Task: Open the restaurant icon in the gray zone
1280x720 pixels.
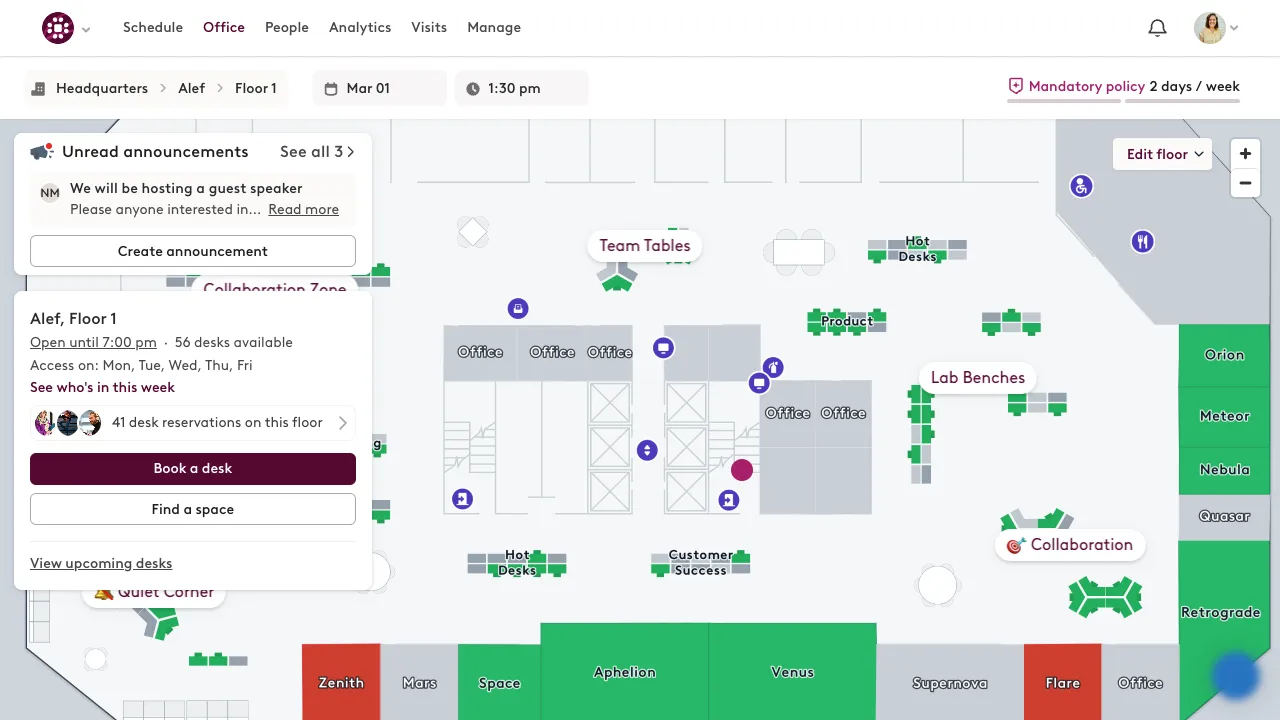Action: point(1142,241)
